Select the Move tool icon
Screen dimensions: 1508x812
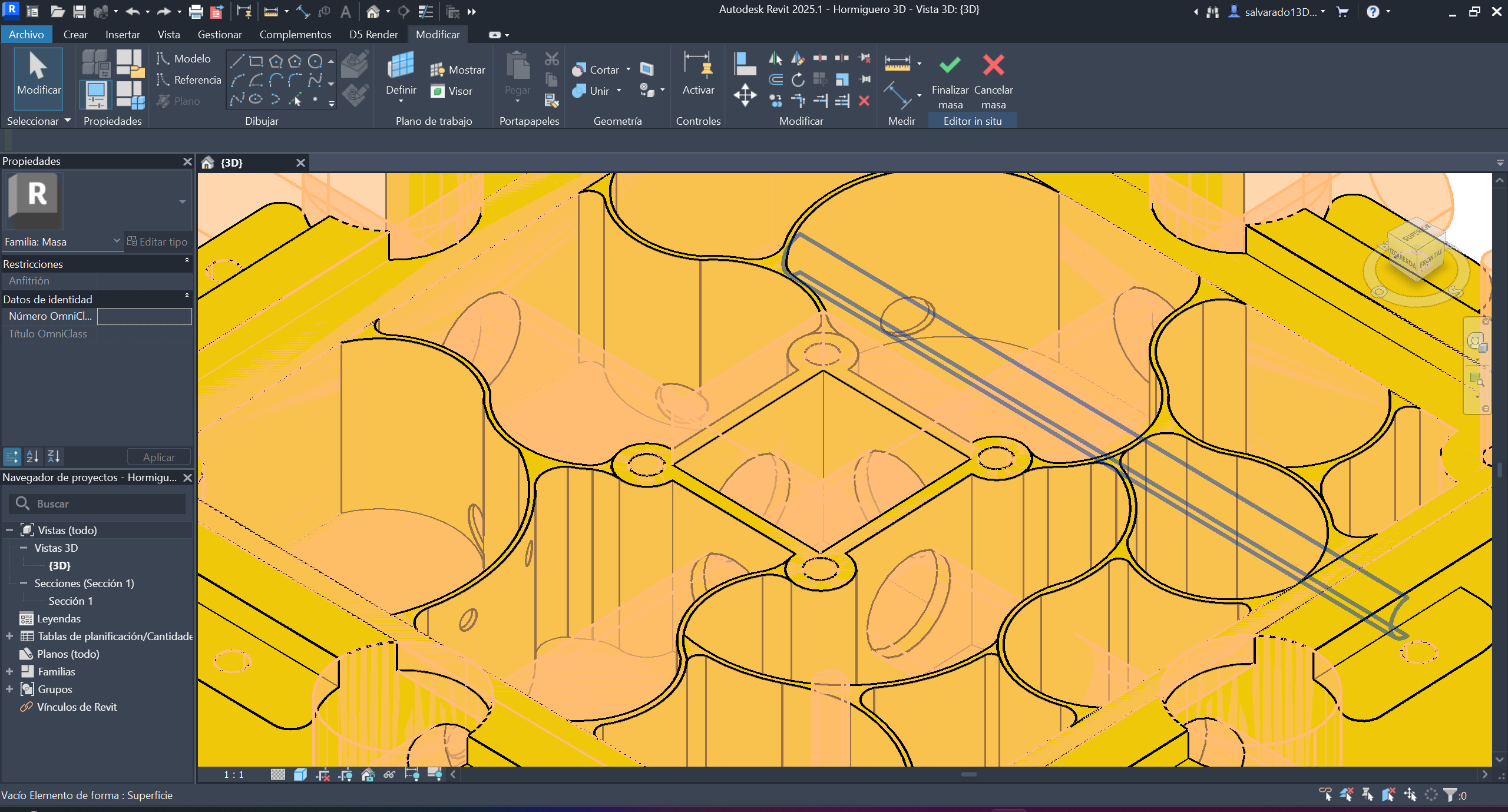[745, 95]
